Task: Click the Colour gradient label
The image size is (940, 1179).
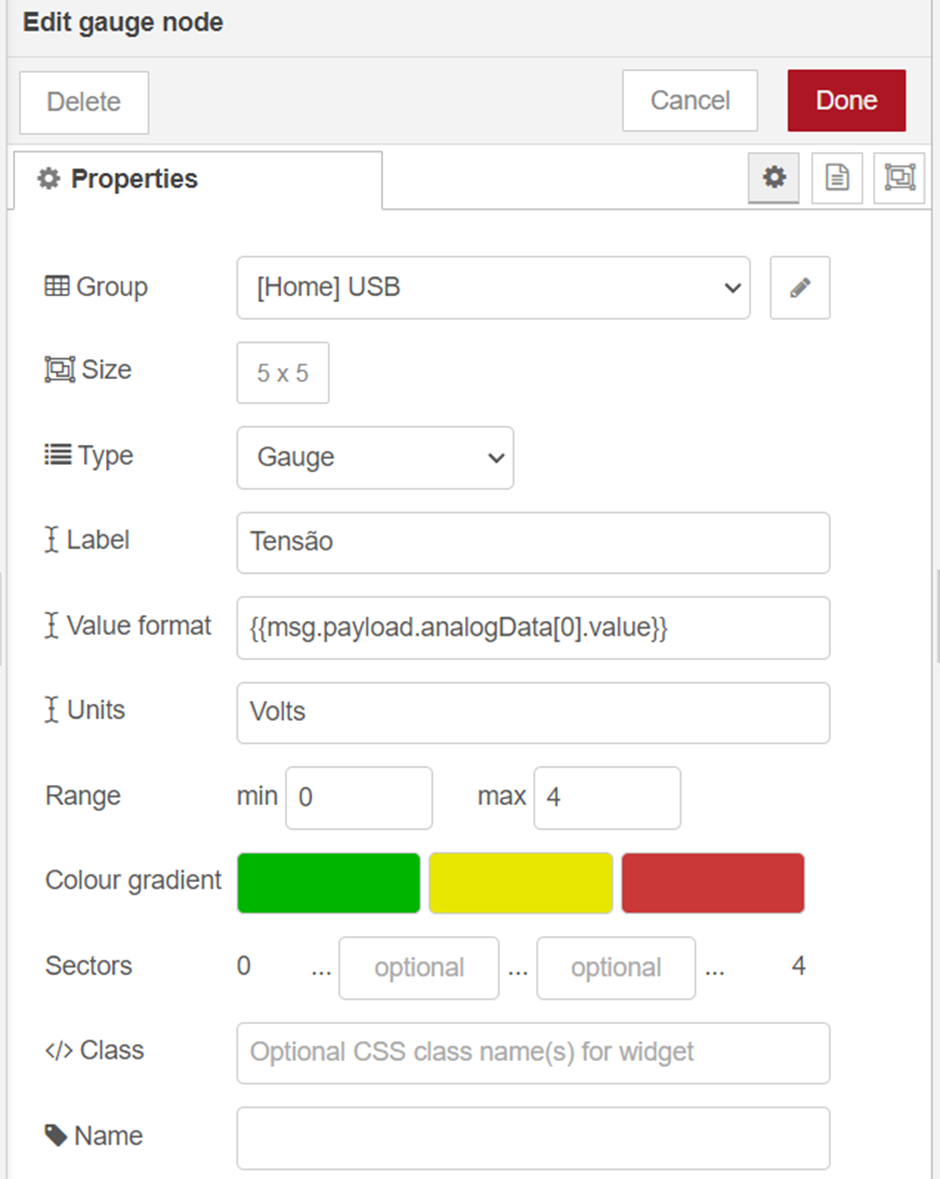Action: 133,880
